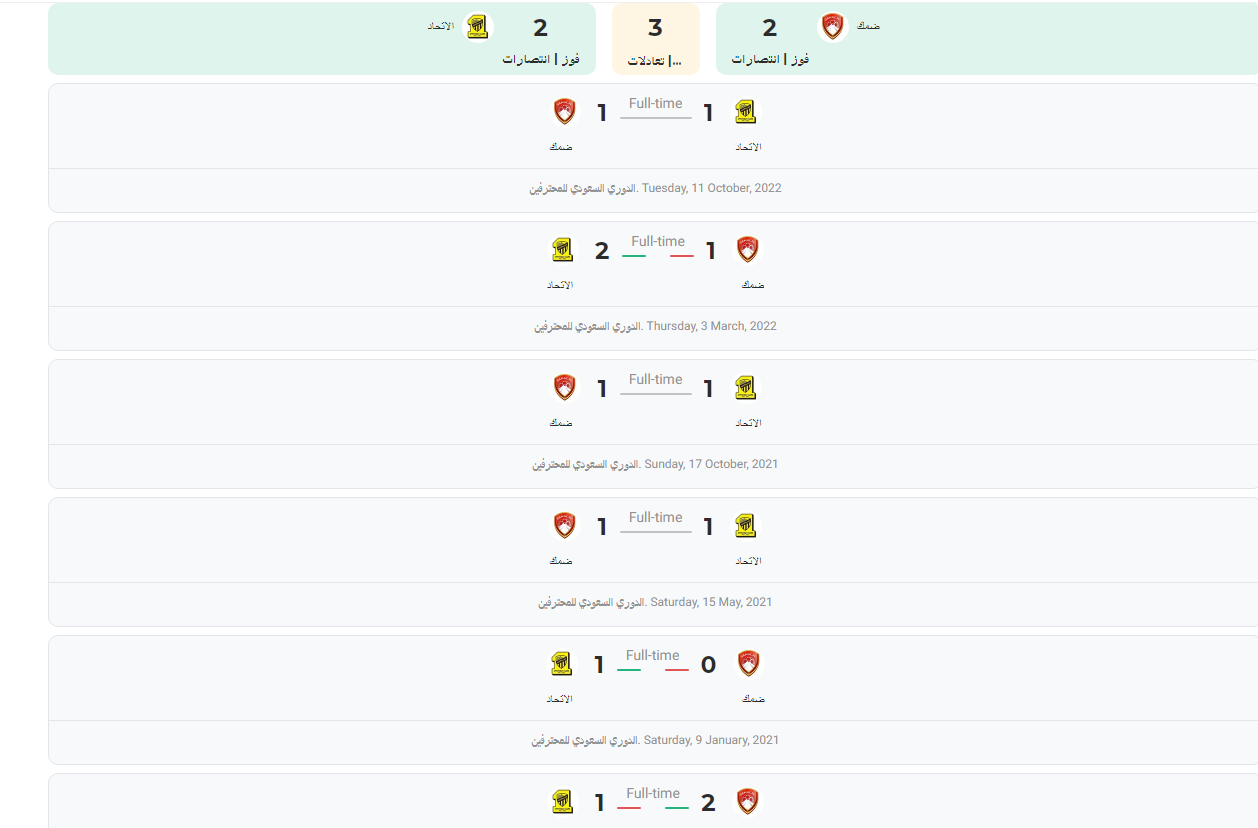The height and width of the screenshot is (828, 1258).
Task: Click Damac crest in the wins summary card
Action: (x=833, y=27)
